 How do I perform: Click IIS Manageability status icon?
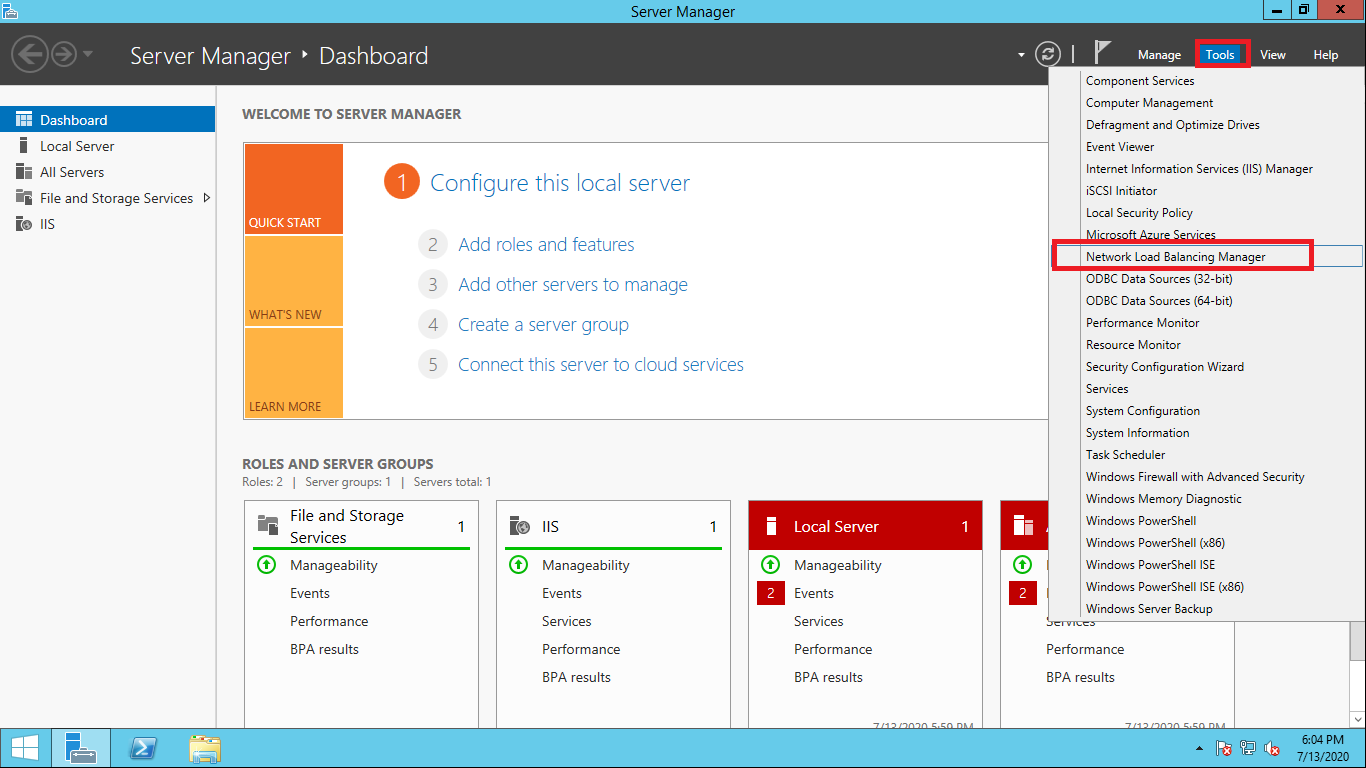[518, 565]
